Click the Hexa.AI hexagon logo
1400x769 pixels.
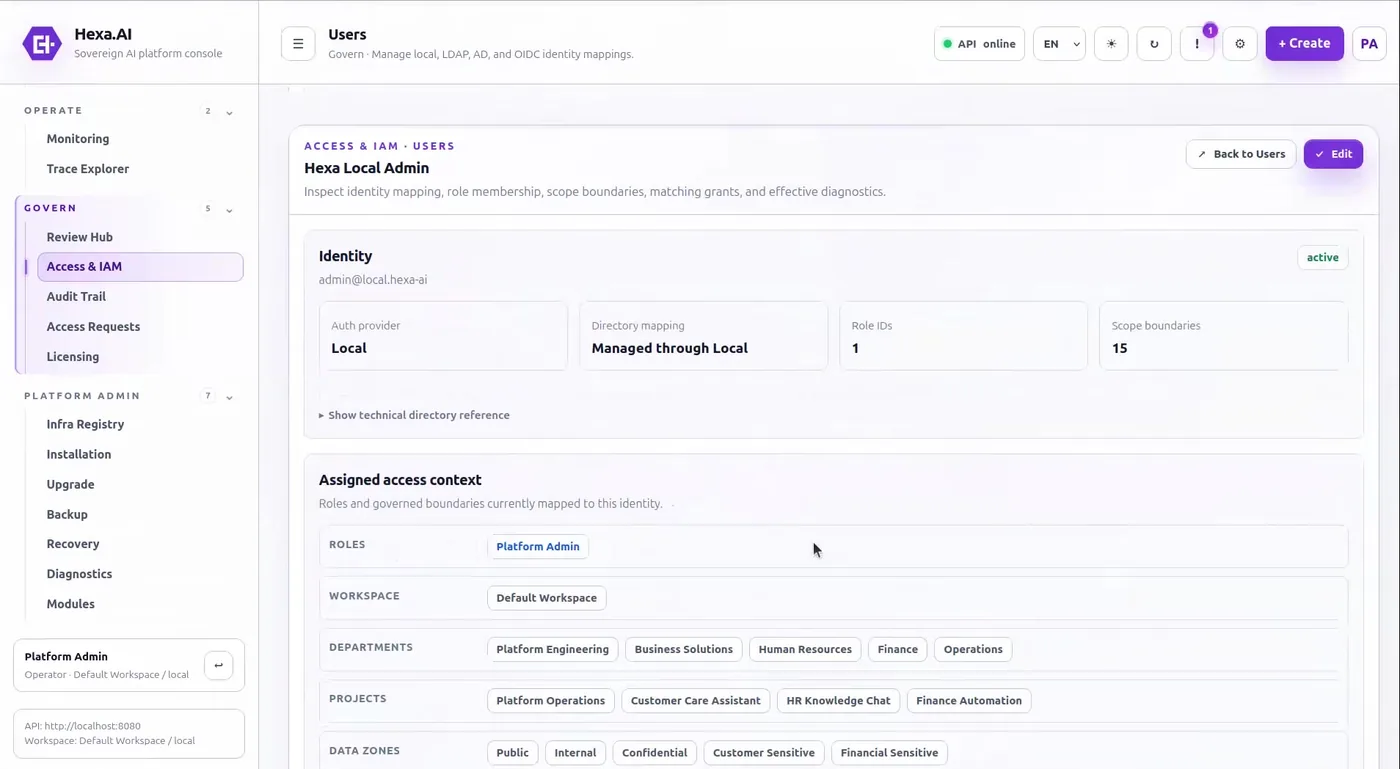pos(42,43)
